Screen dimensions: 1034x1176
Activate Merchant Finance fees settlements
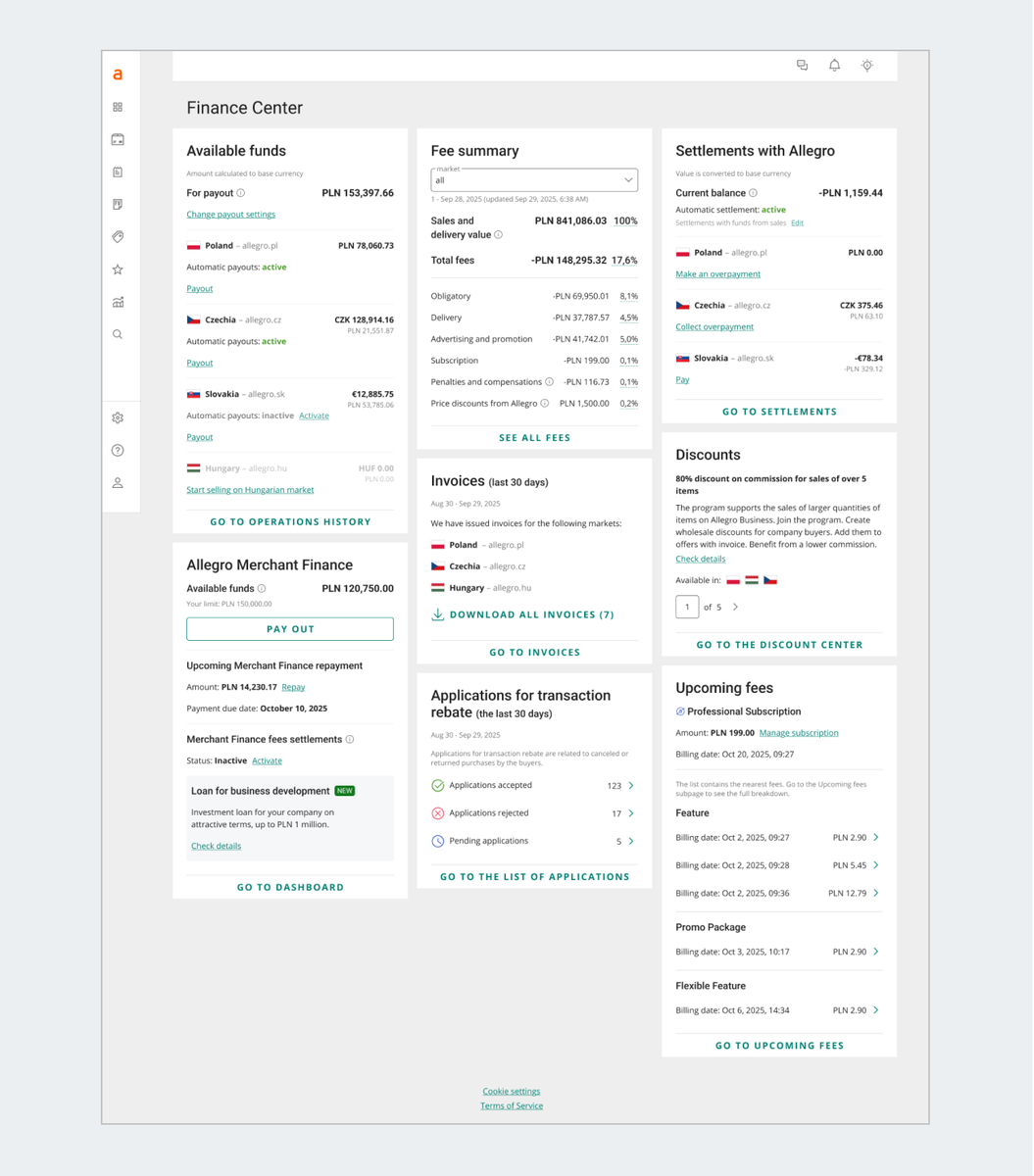pos(267,760)
